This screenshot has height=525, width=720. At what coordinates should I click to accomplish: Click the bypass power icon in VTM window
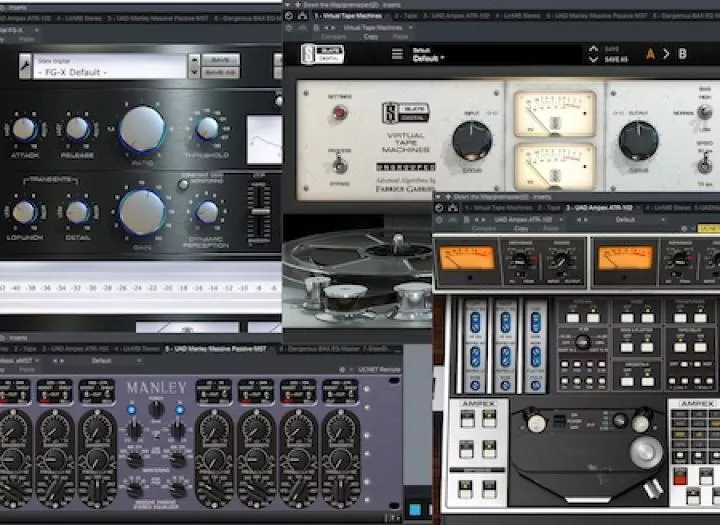pyautogui.click(x=289, y=16)
